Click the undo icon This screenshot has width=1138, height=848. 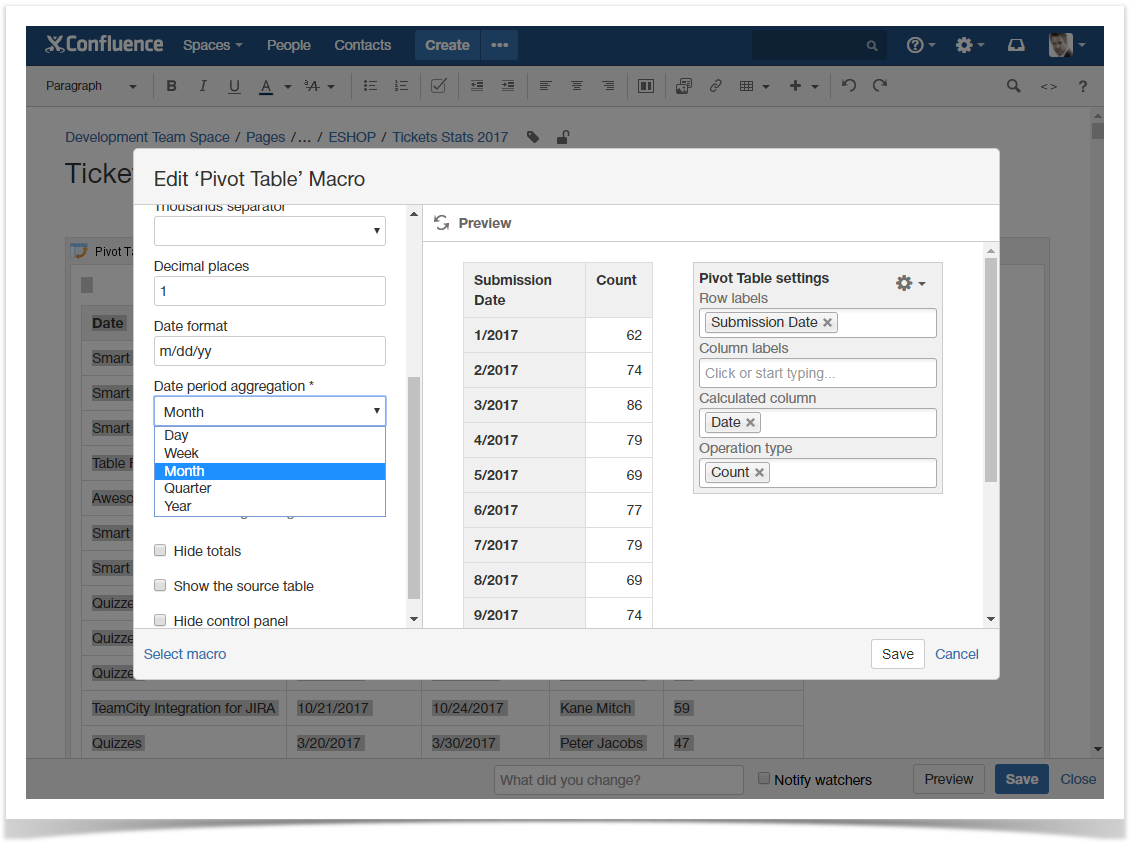(x=848, y=86)
